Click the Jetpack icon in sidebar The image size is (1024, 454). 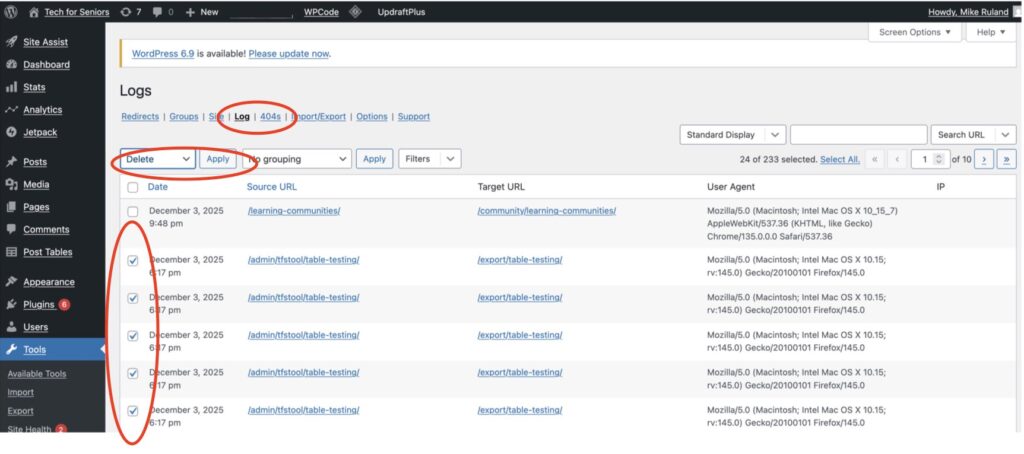coord(11,131)
